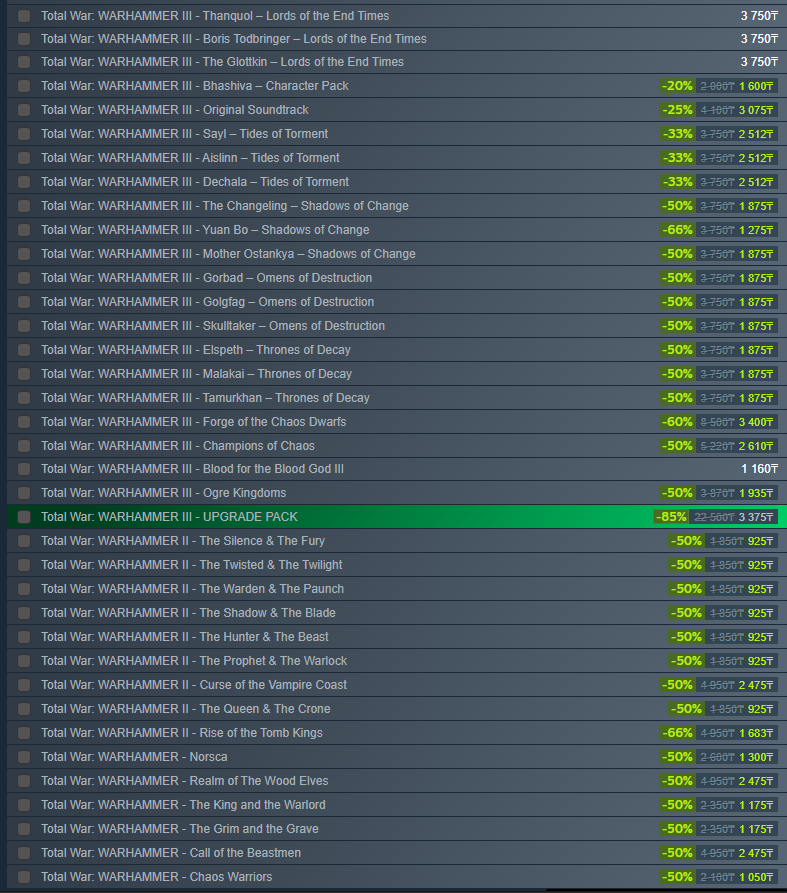Select The Glottkin DLC checkbox
The height and width of the screenshot is (893, 787).
tap(24, 62)
